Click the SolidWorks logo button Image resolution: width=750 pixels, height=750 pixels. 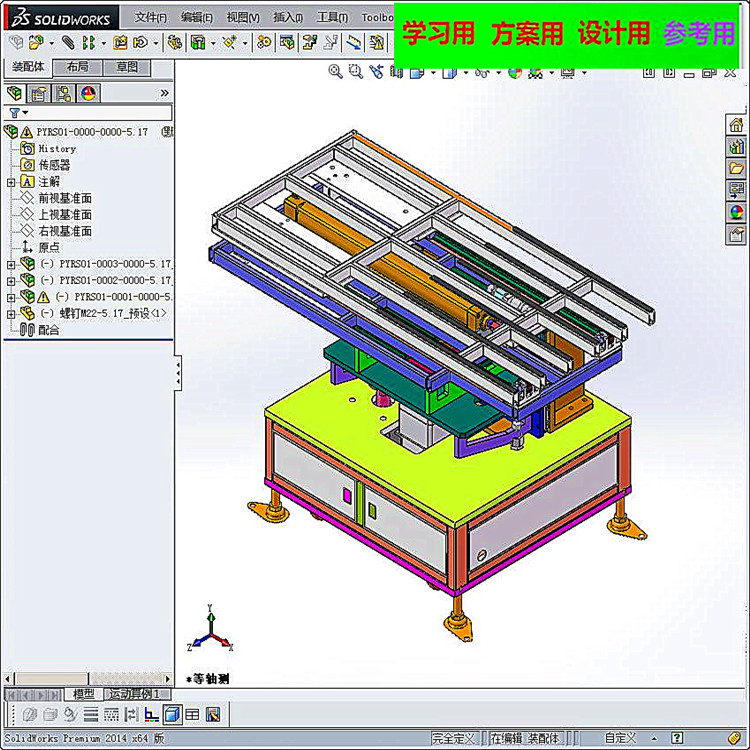pyautogui.click(x=61, y=18)
